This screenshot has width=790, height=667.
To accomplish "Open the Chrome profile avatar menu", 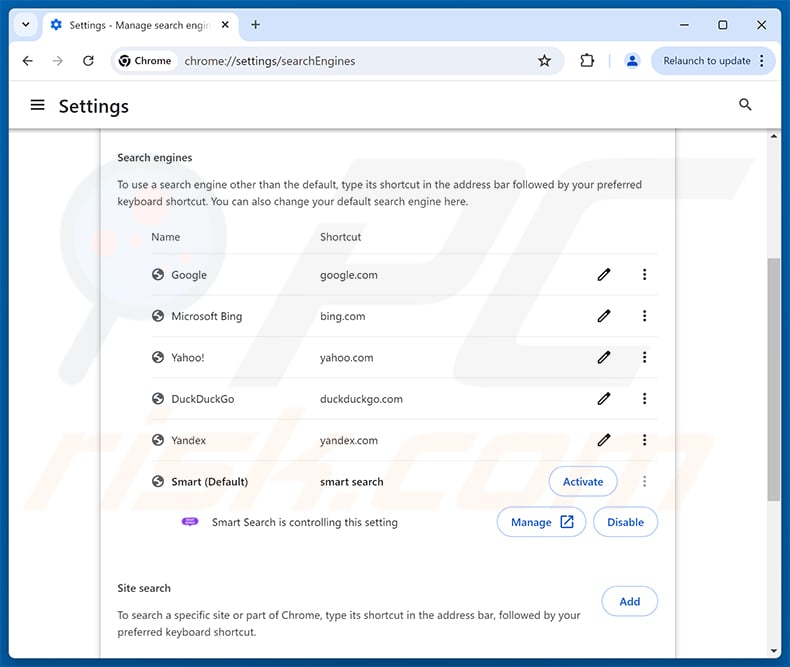I will [x=632, y=61].
